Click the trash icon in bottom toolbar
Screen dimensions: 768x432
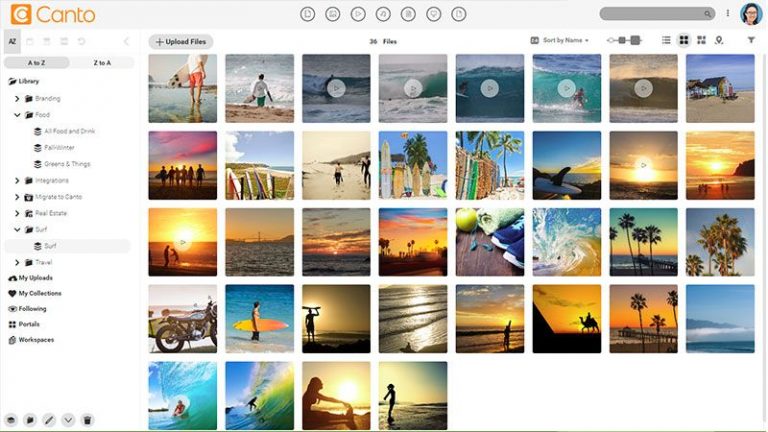point(87,420)
